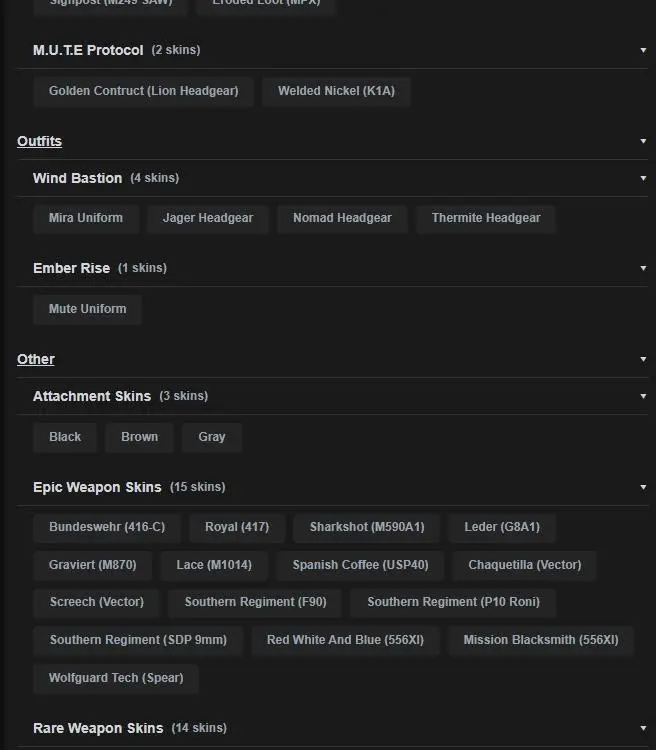Open the Outfits heading link
656x750 pixels.
click(x=39, y=141)
